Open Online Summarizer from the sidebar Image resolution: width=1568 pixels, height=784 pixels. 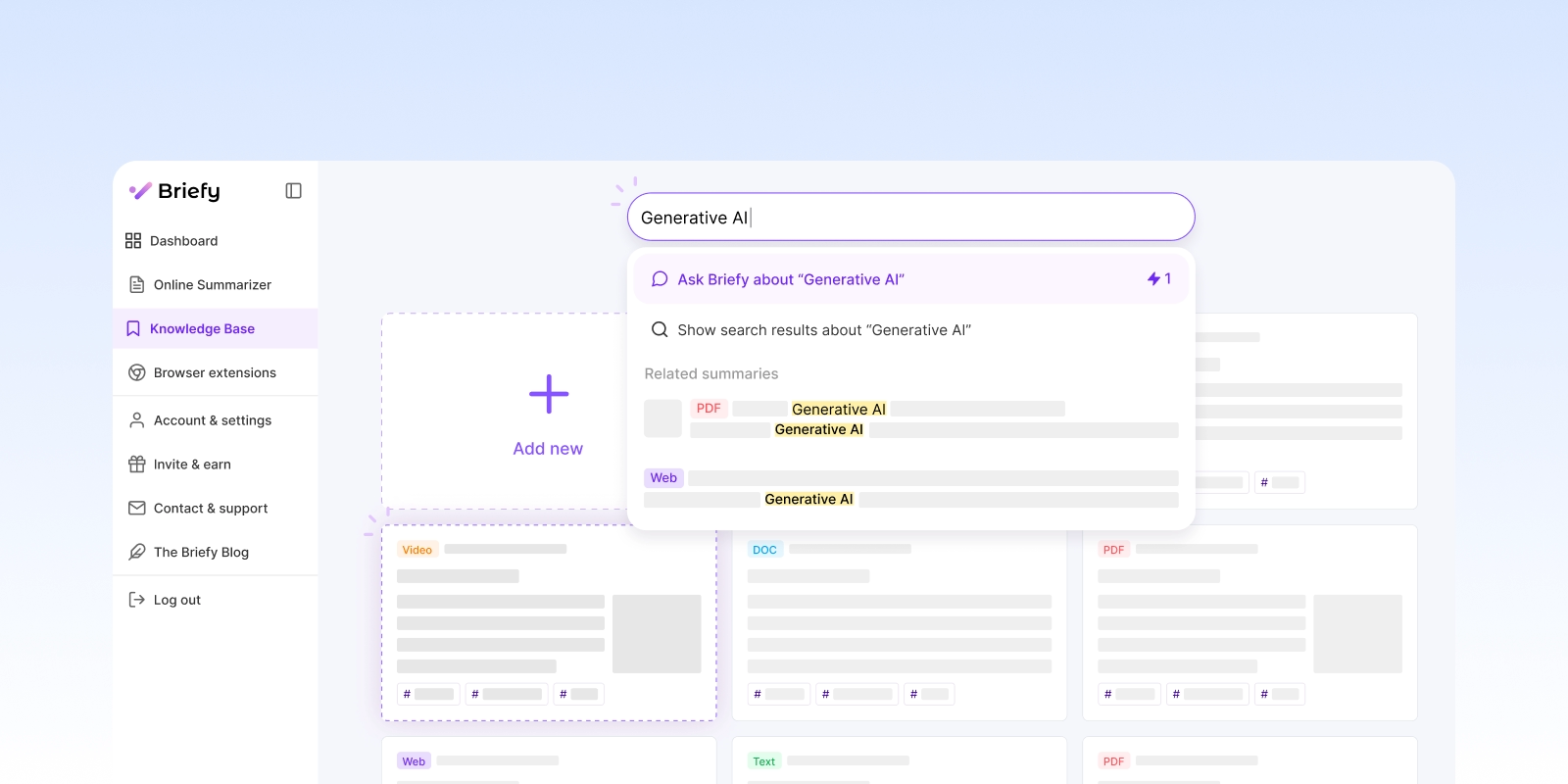[x=216, y=284]
